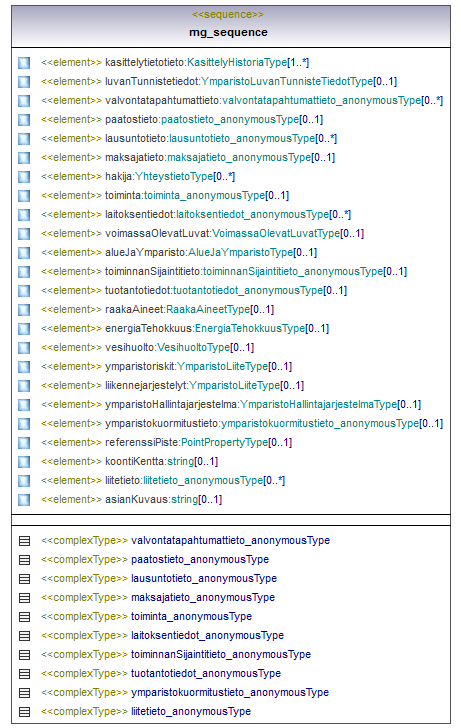461x728 pixels.
Task: Select the complexType icon beside liitetieto_anonymousType
Action: pyautogui.click(x=24, y=712)
